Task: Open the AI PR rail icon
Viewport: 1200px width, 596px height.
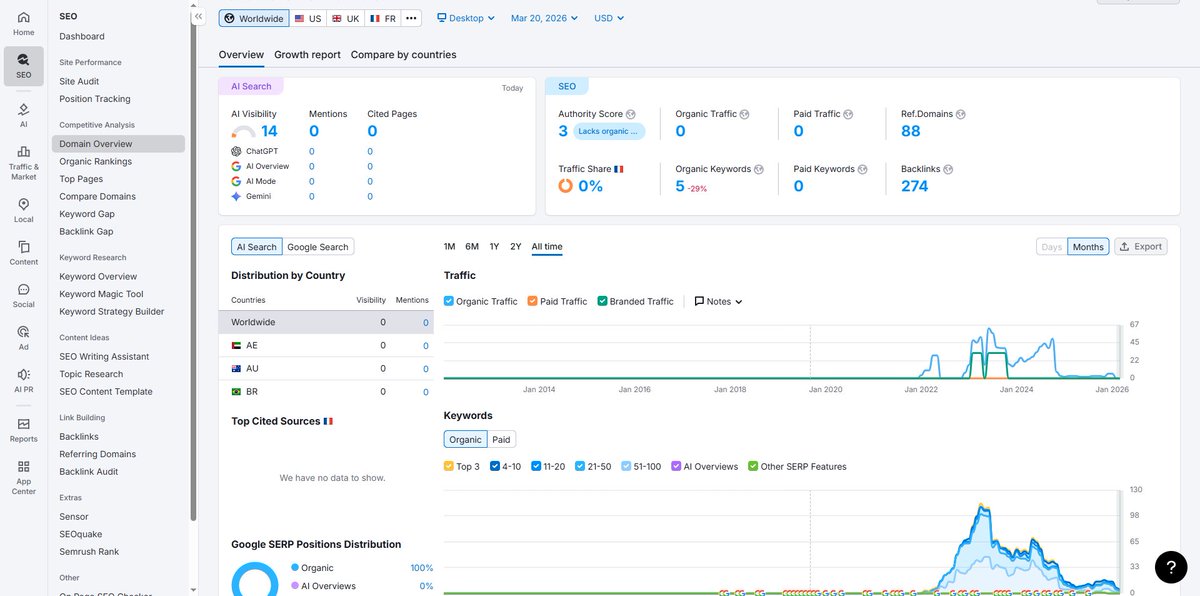Action: (x=23, y=380)
